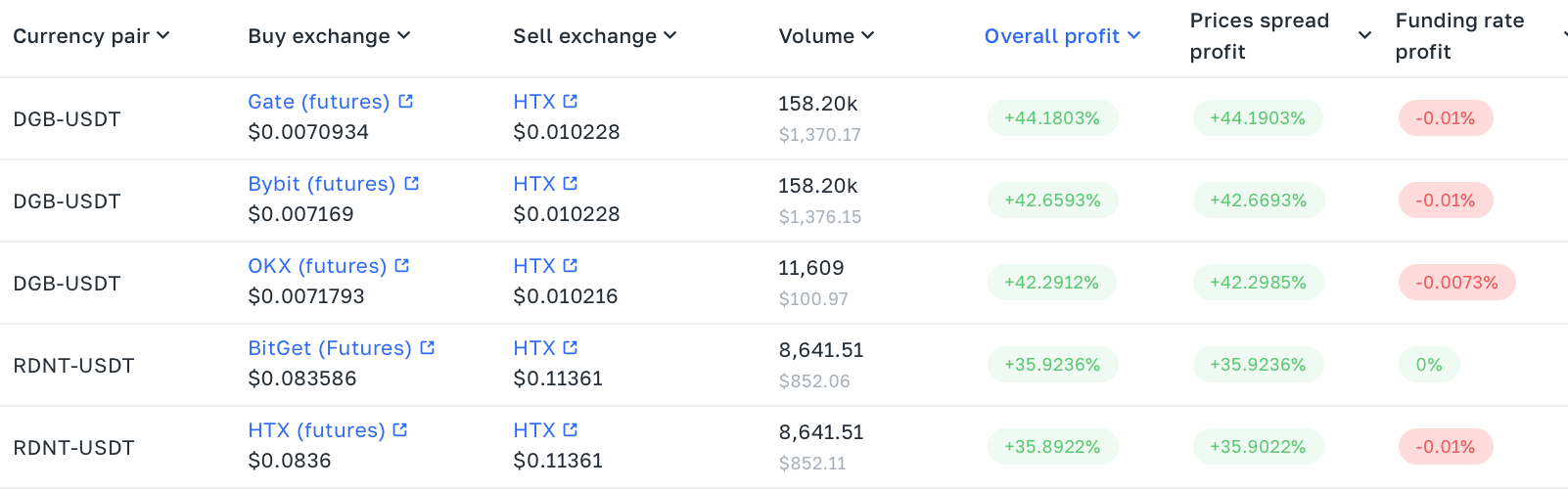
Task: Click the +44.1803% overall profit badge
Action: coord(1052,118)
